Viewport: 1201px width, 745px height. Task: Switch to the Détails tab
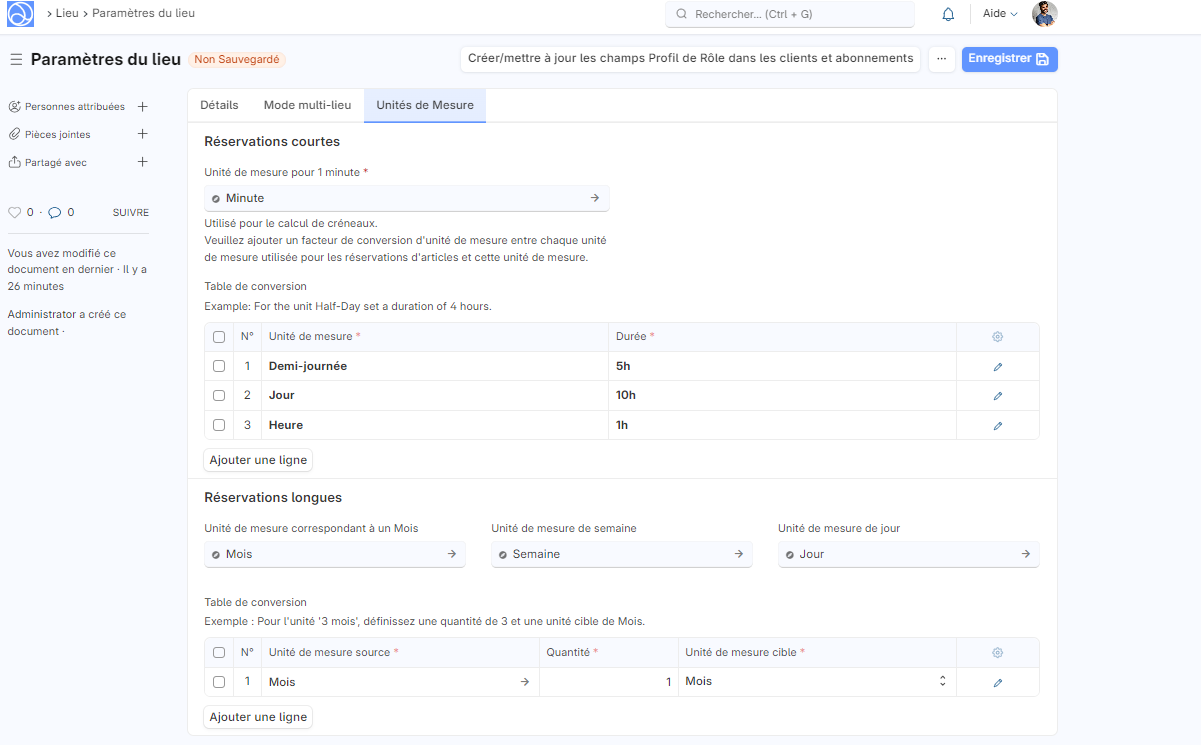pyautogui.click(x=219, y=105)
